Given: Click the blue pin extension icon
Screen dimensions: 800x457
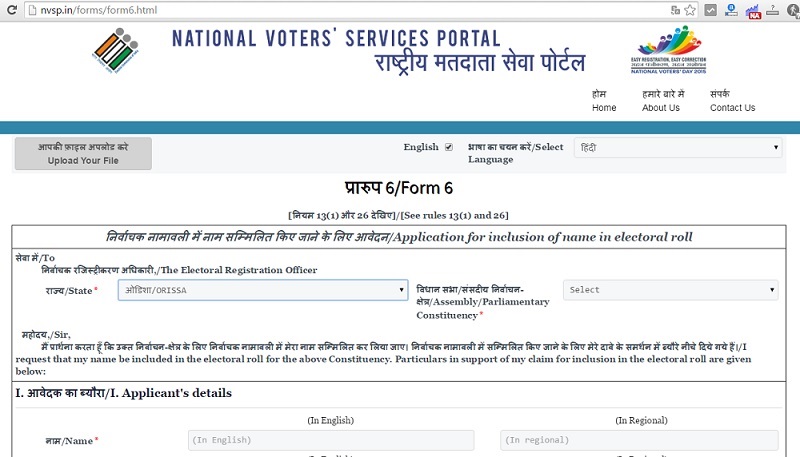Looking at the screenshot, I should pyautogui.click(x=731, y=10).
